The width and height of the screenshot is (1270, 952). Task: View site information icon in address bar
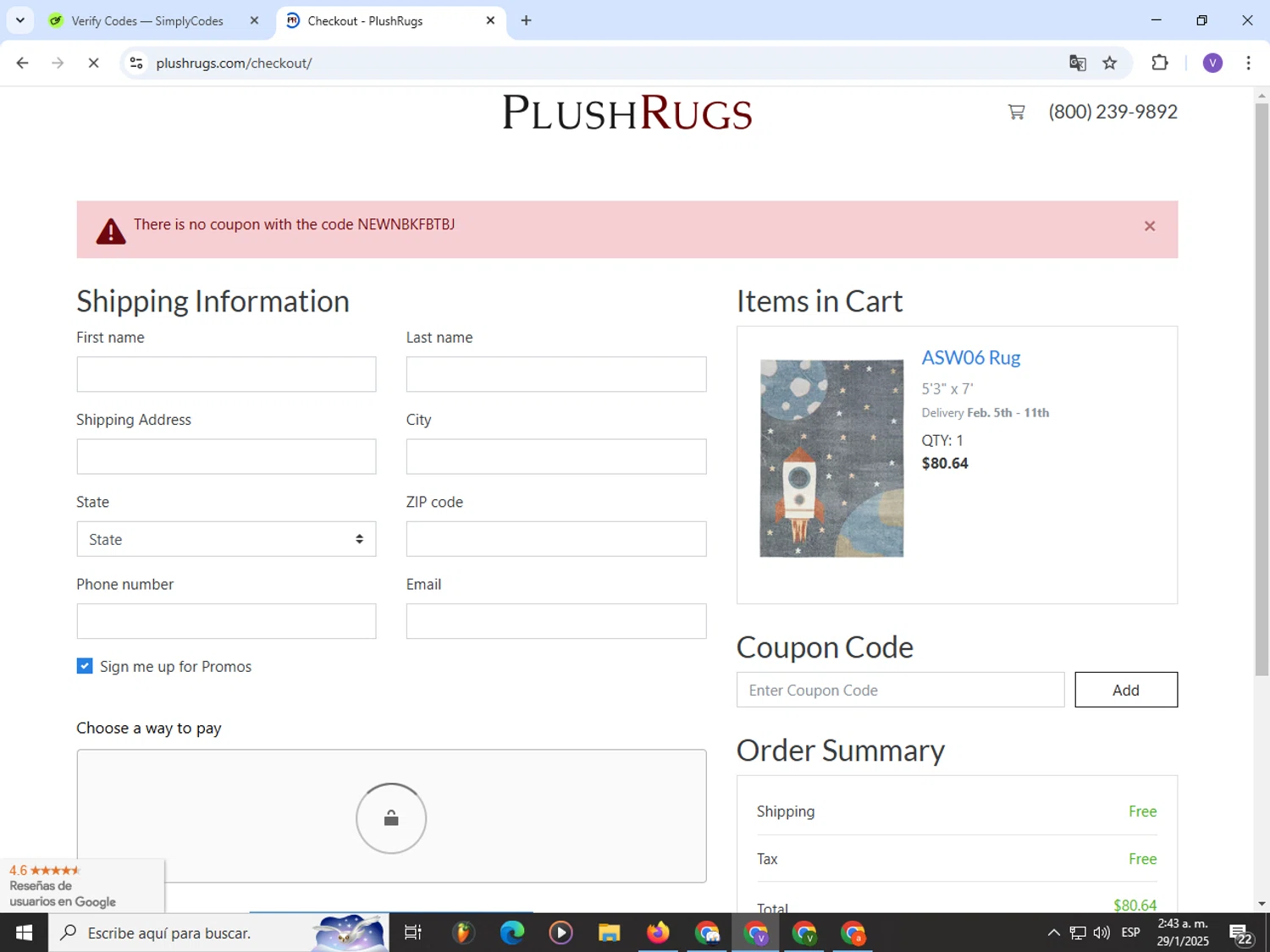(136, 63)
